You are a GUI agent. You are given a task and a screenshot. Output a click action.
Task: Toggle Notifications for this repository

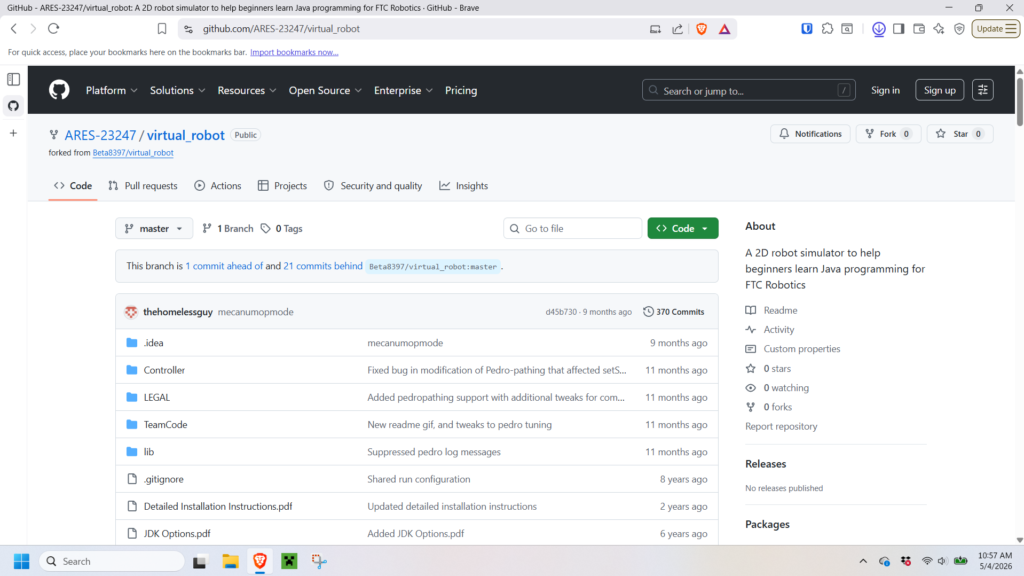(810, 134)
